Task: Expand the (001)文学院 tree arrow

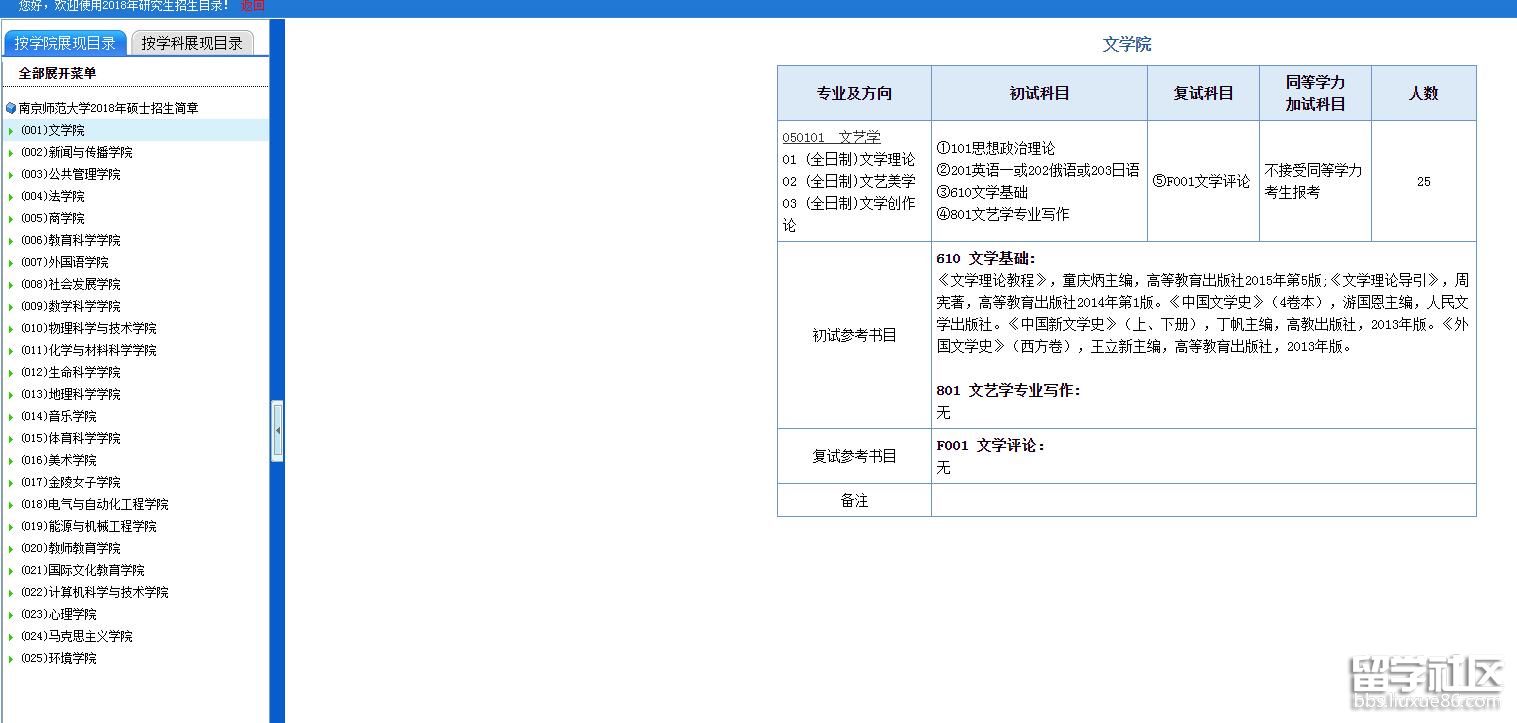Action: [x=11, y=131]
